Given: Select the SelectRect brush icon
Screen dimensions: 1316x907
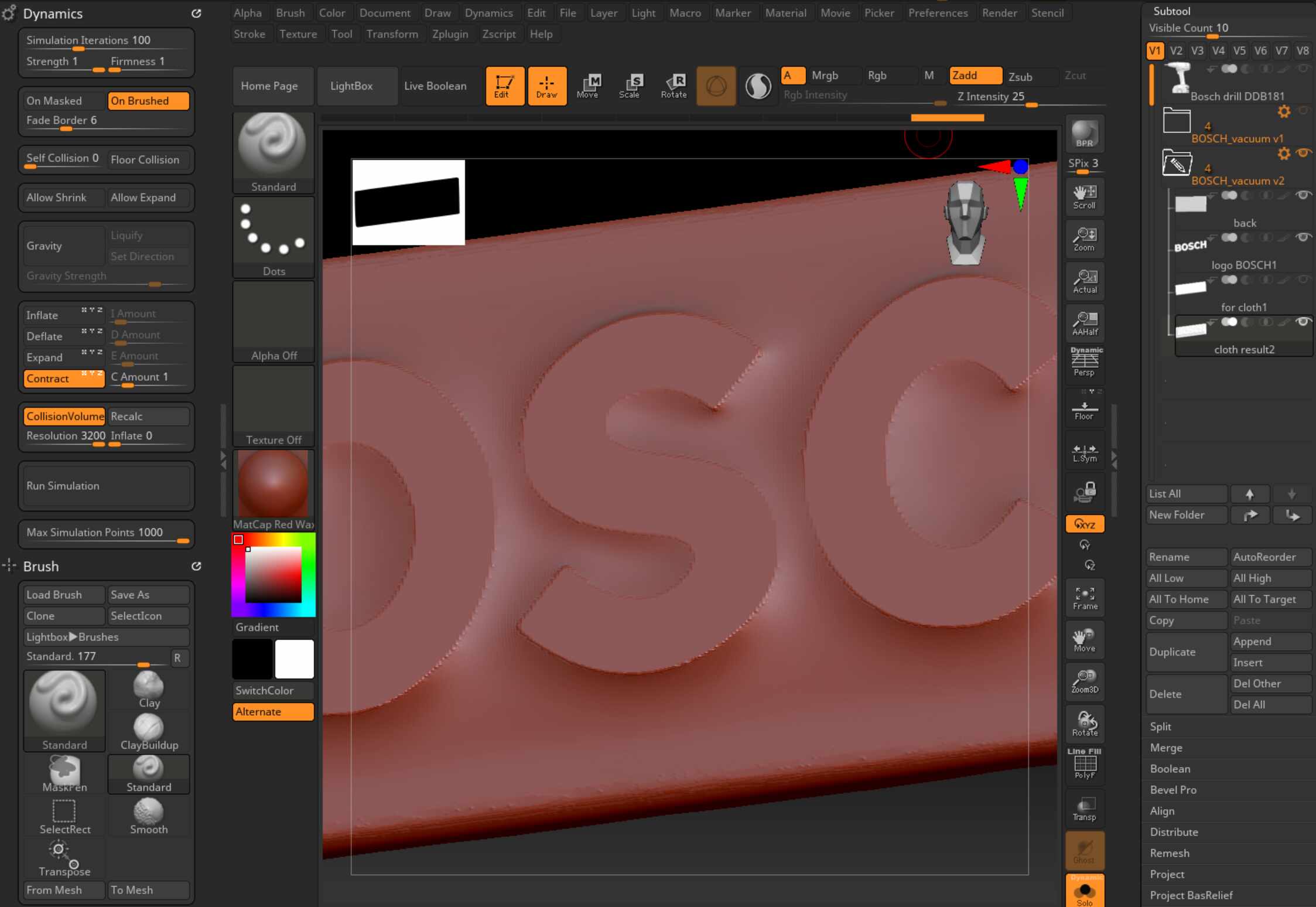Looking at the screenshot, I should pos(64,816).
